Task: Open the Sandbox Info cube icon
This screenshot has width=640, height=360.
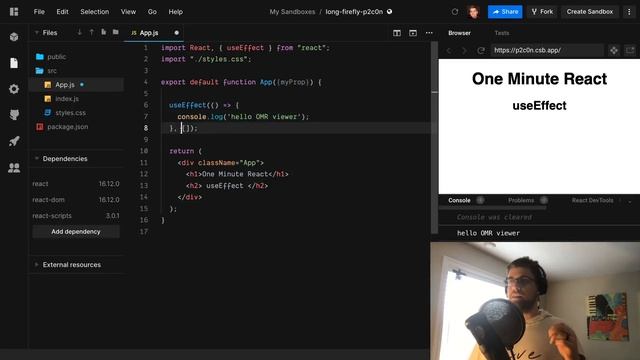Action: click(x=14, y=37)
